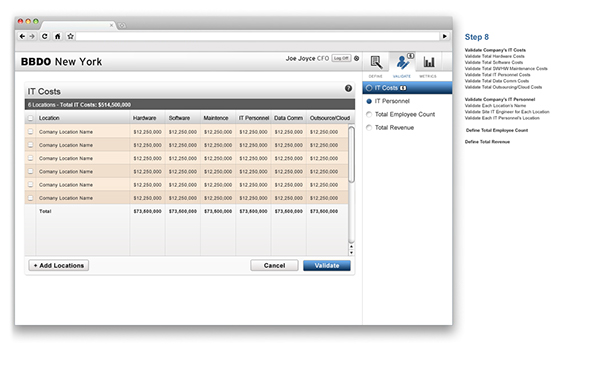The width and height of the screenshot is (600, 388).
Task: Check the second Comany Location Name row
Action: 31,145
